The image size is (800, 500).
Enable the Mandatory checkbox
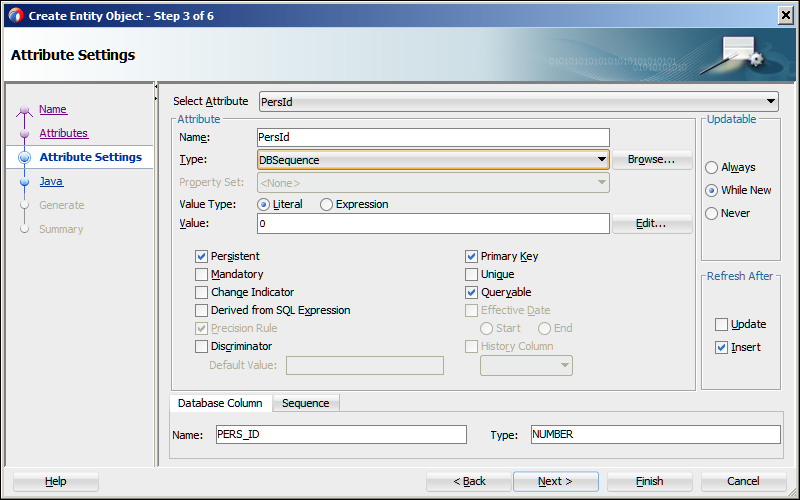(x=202, y=274)
